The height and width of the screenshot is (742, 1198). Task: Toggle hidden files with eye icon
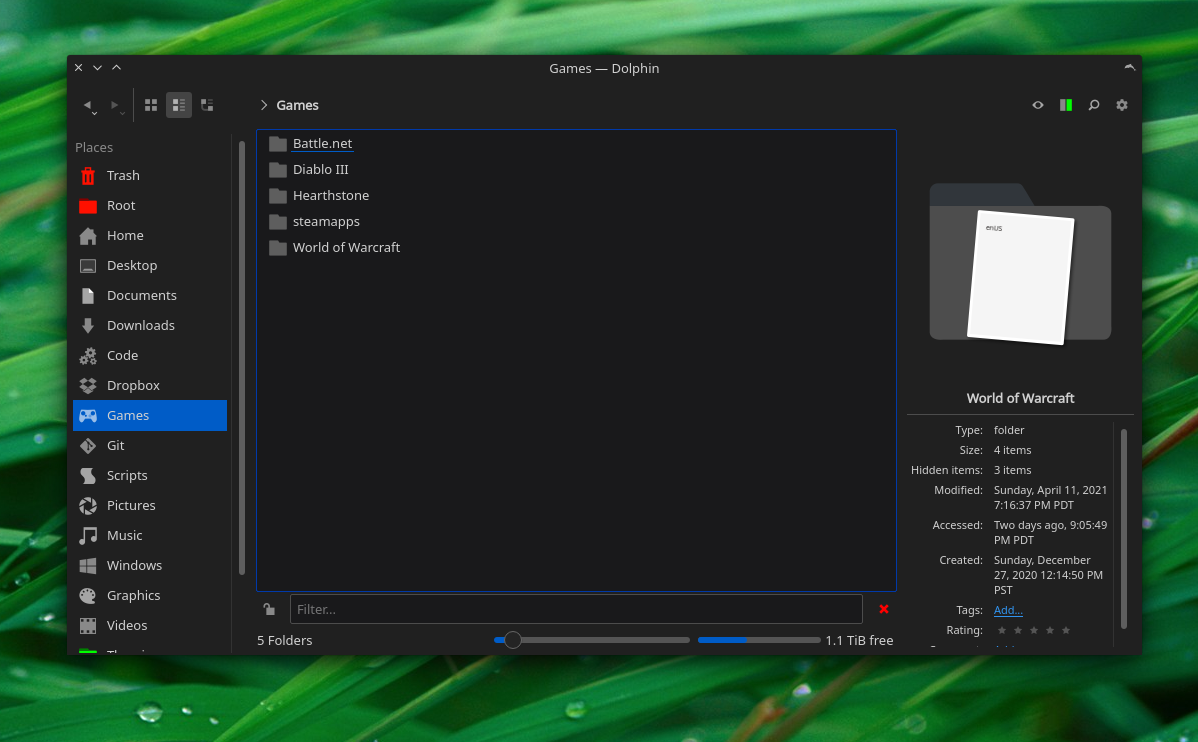[x=1038, y=105]
